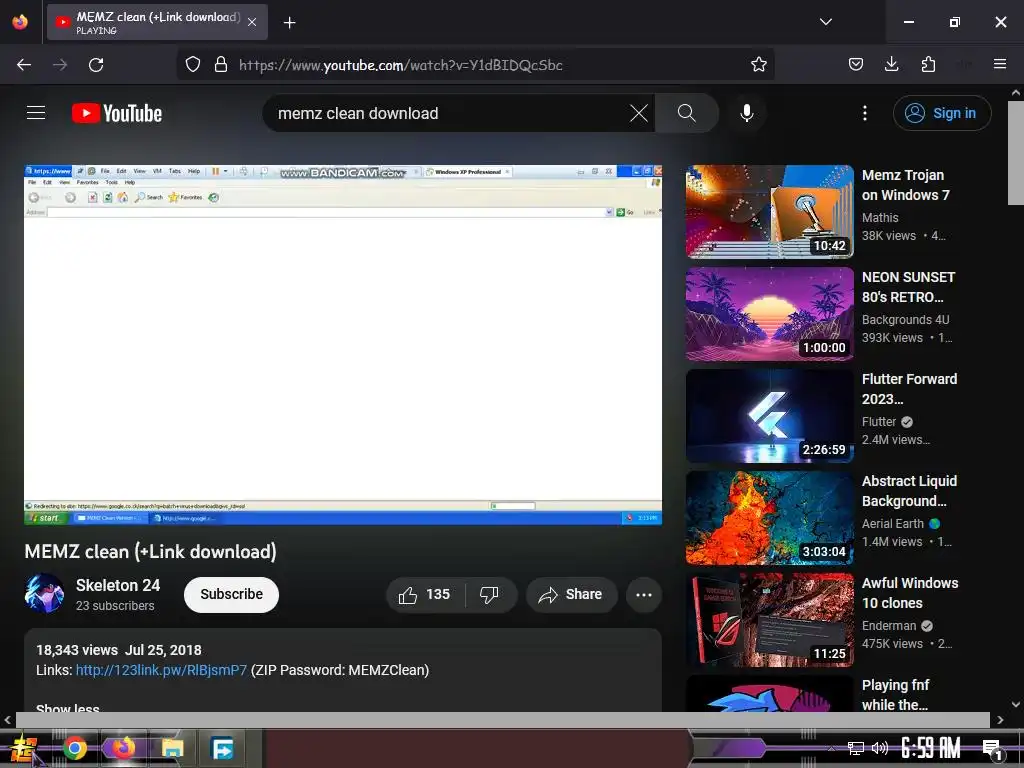
Task: Open the 123link.pw download link
Action: point(161,670)
